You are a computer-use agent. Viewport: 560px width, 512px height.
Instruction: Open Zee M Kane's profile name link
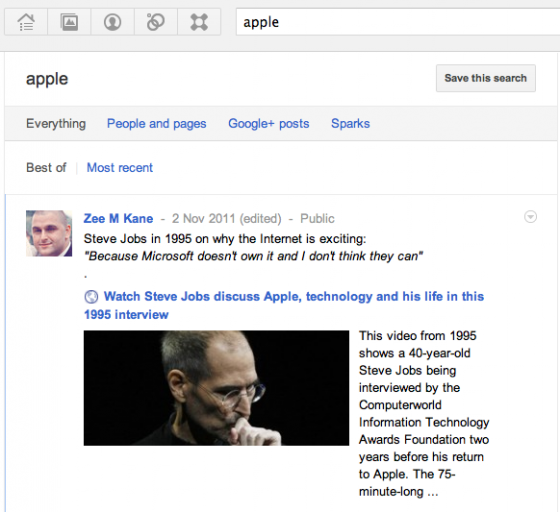118,219
